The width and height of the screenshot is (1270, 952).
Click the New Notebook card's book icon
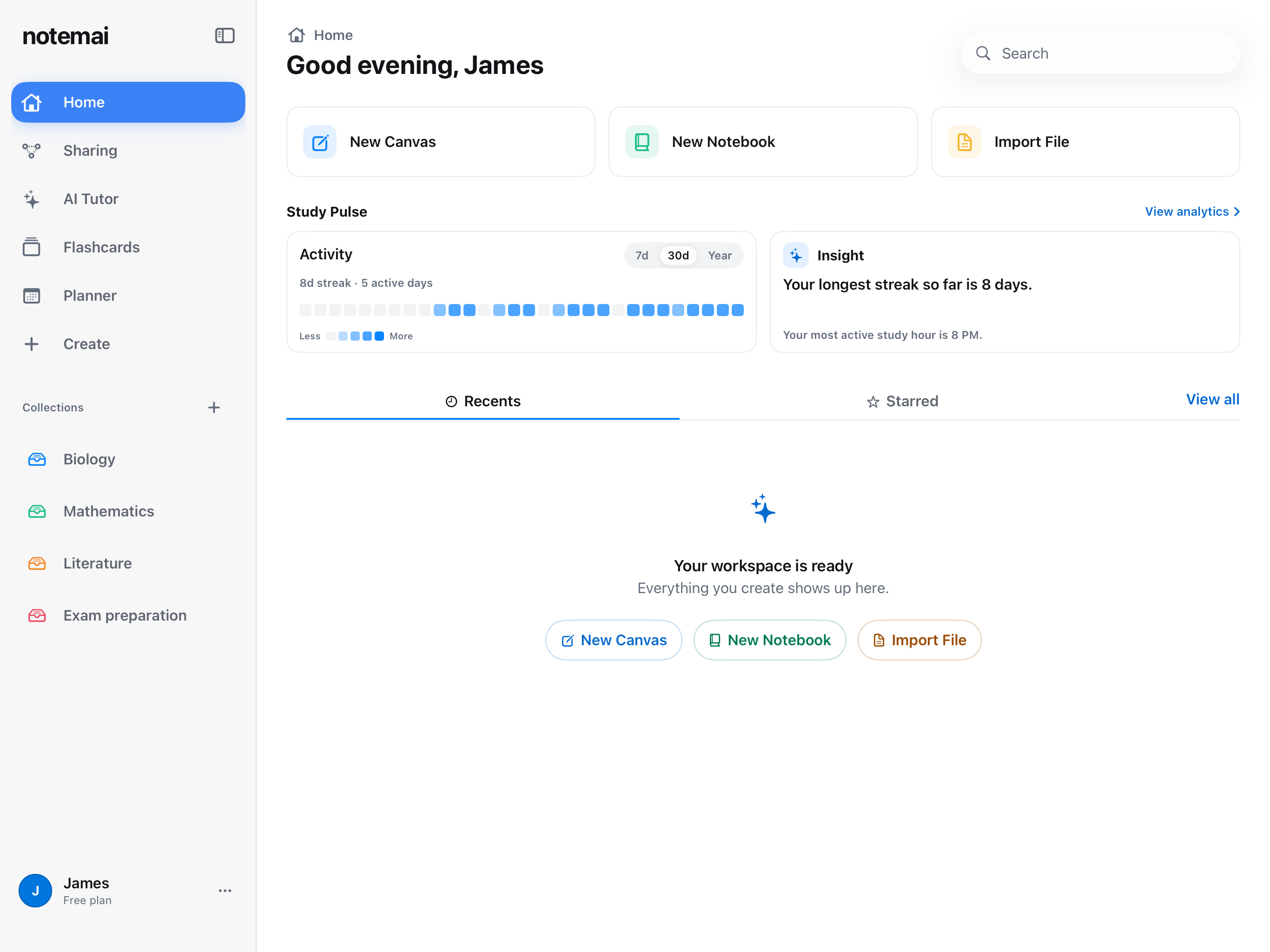pyautogui.click(x=642, y=142)
